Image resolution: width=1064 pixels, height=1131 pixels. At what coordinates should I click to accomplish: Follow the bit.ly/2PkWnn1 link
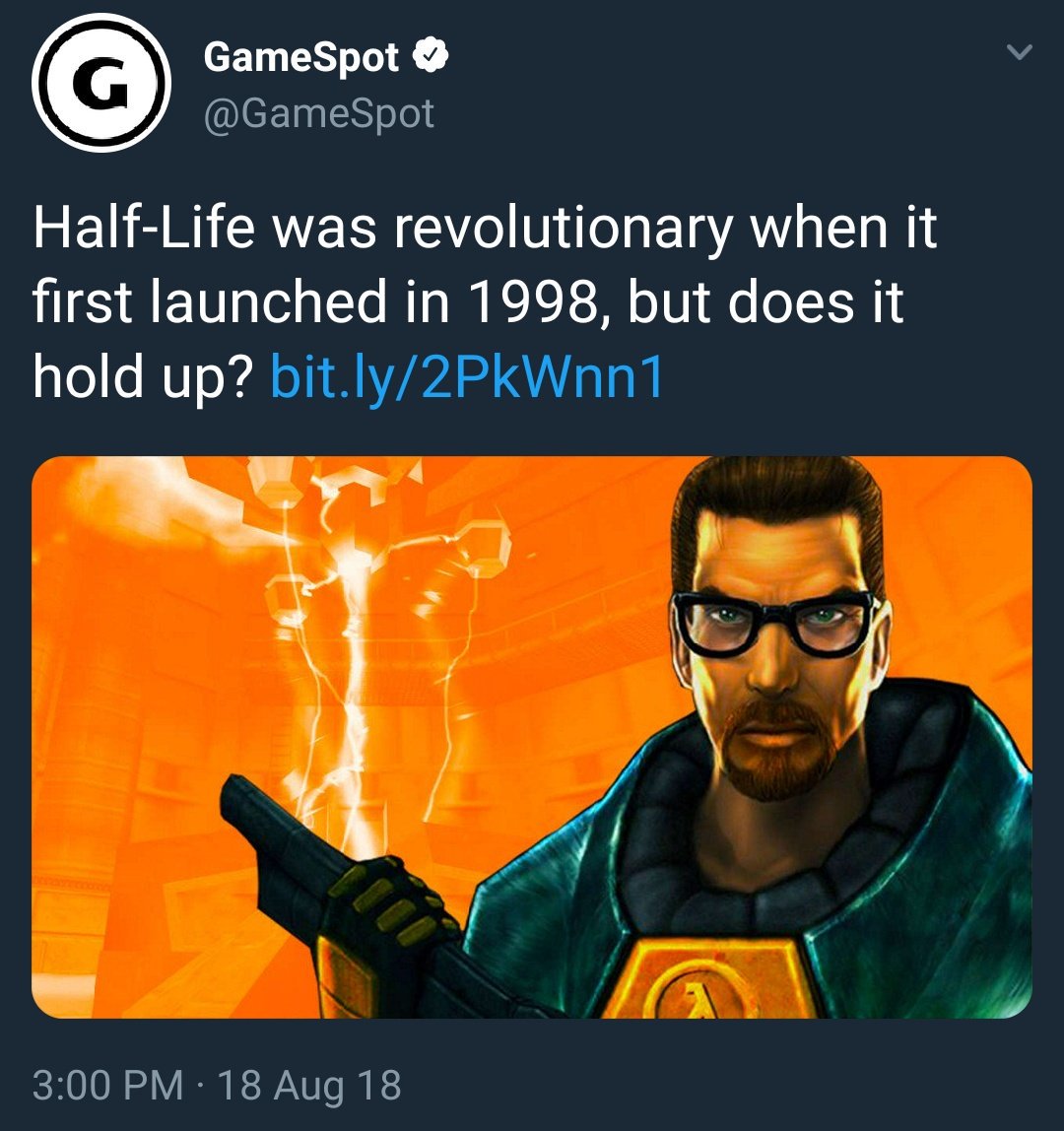tap(466, 375)
